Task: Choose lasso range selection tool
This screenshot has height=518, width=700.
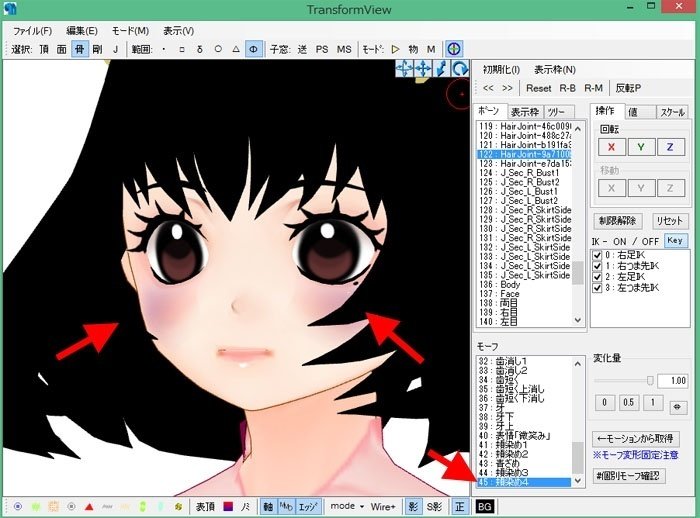Action: [200, 49]
